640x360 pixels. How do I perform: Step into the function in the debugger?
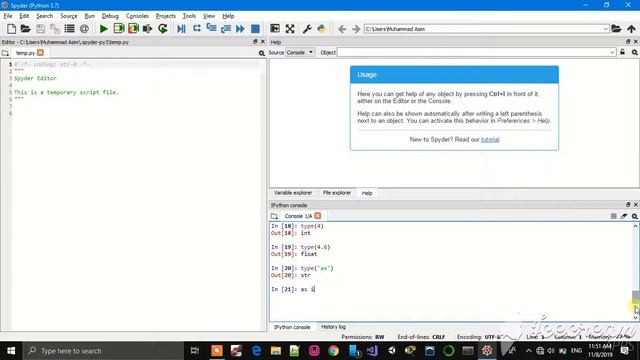point(211,29)
